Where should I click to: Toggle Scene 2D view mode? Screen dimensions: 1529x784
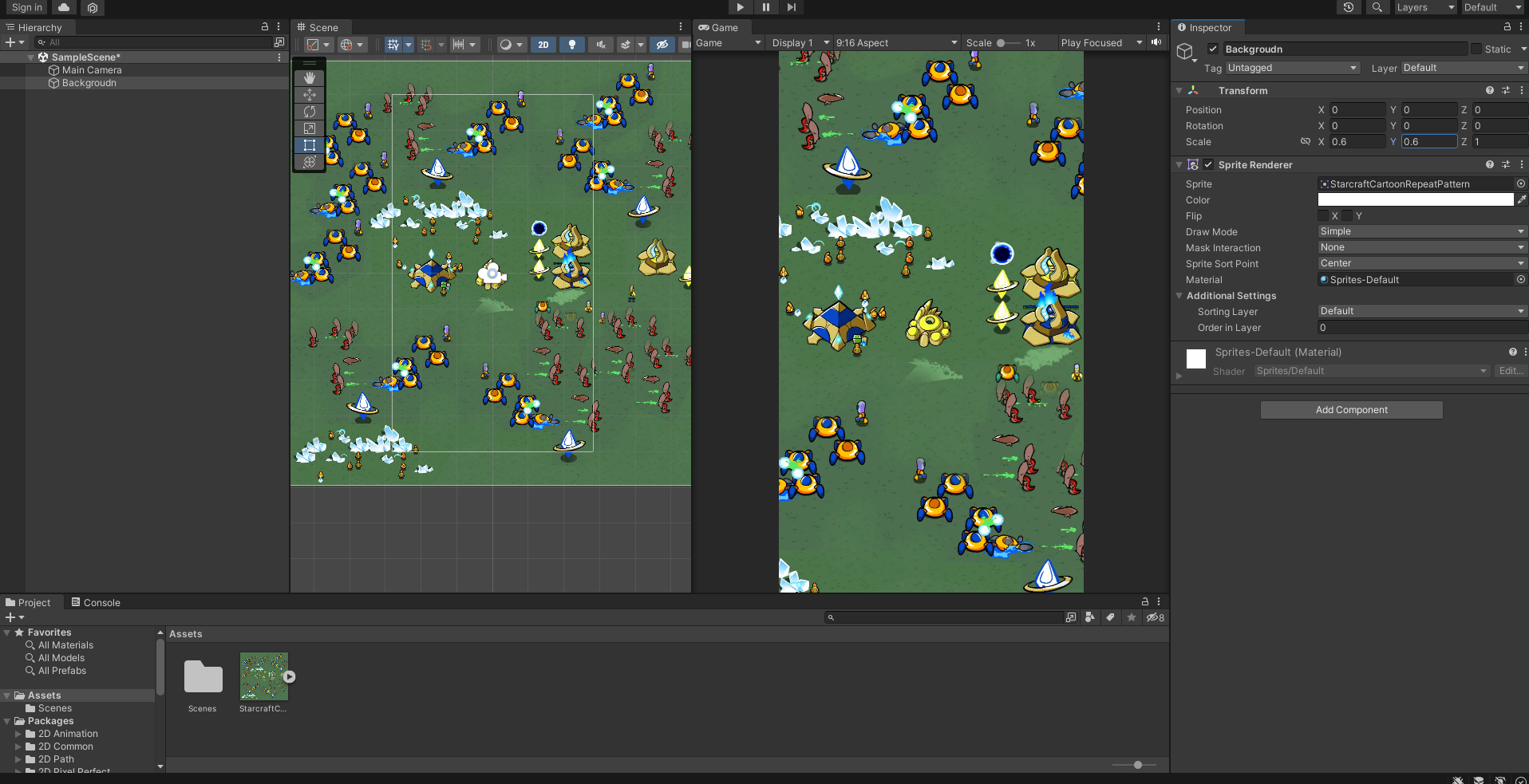click(543, 45)
